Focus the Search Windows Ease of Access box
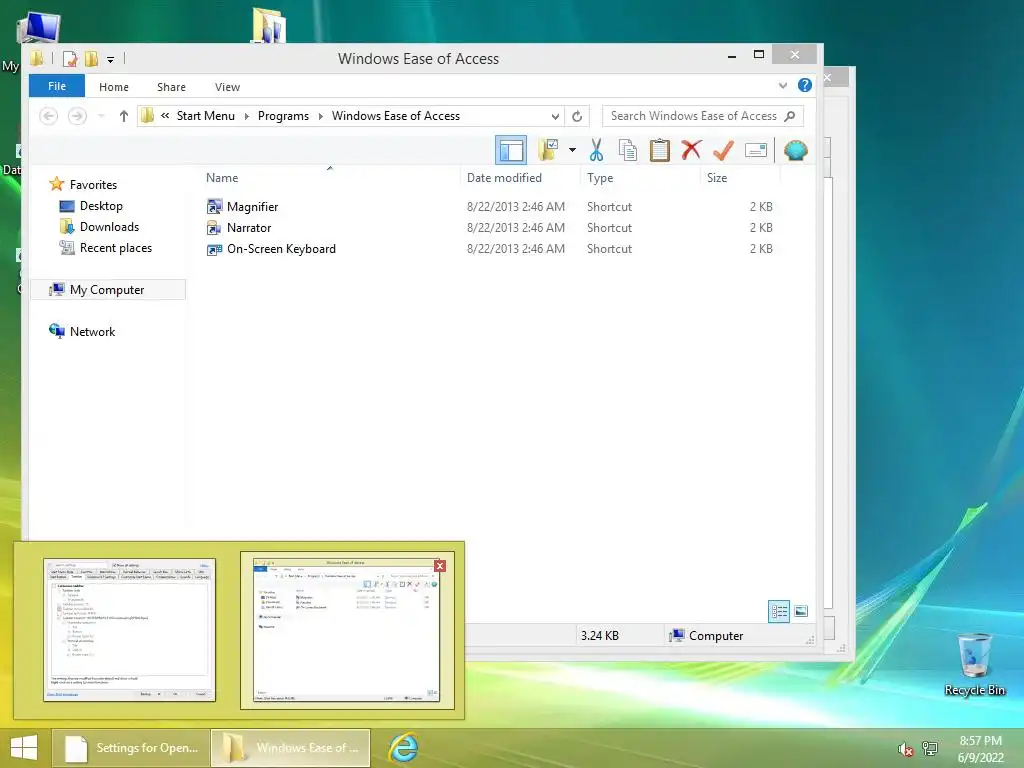 click(703, 116)
